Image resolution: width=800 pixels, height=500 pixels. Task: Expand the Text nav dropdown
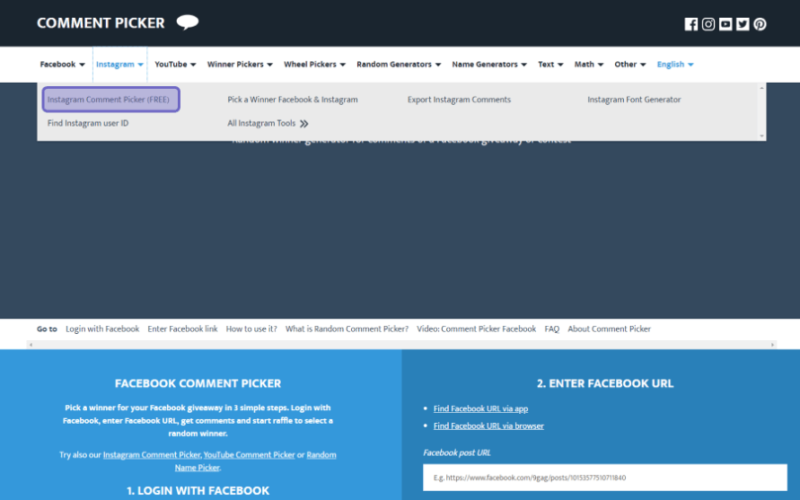[x=551, y=64]
